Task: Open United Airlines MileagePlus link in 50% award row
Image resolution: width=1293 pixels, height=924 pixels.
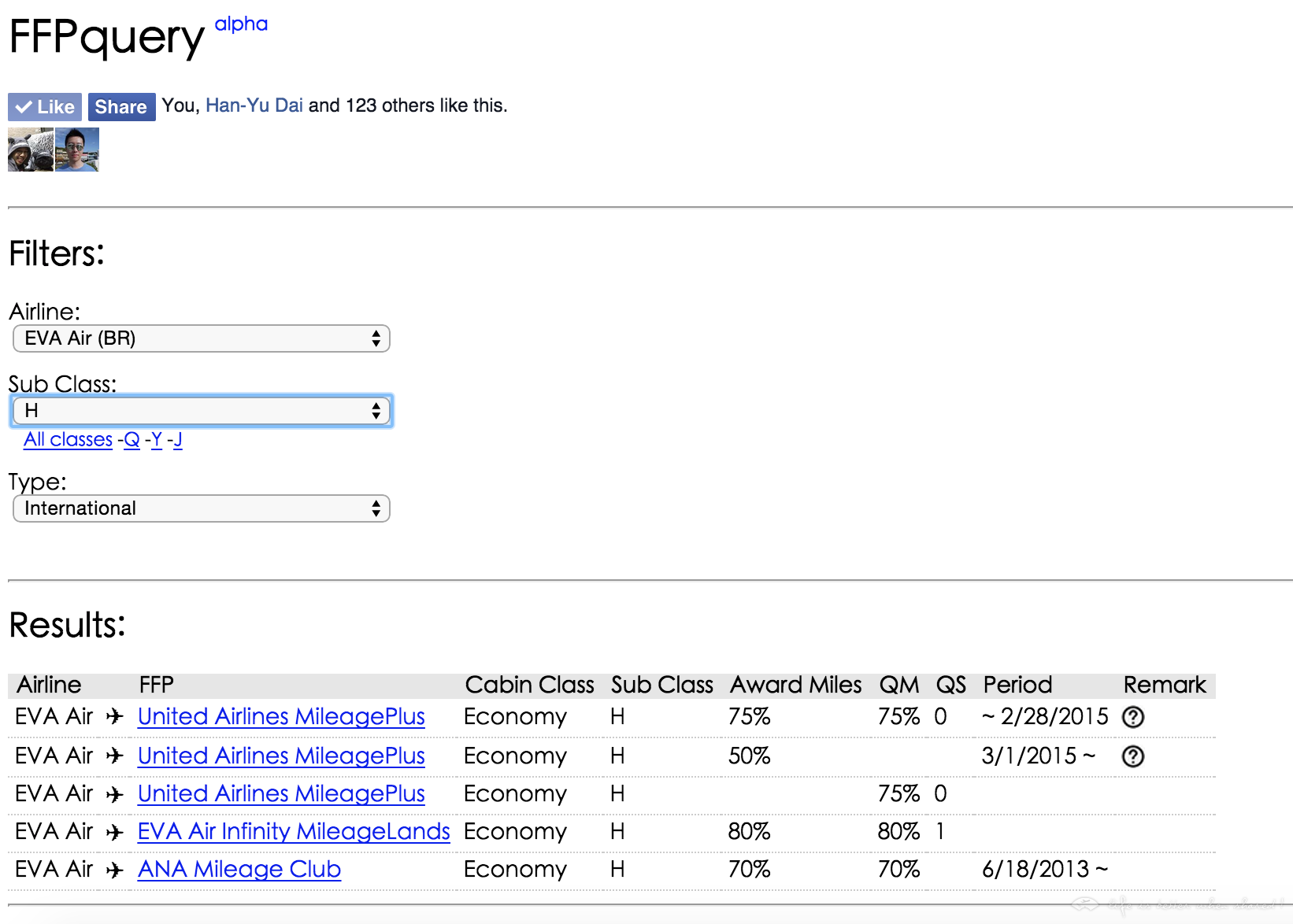Action: click(281, 756)
